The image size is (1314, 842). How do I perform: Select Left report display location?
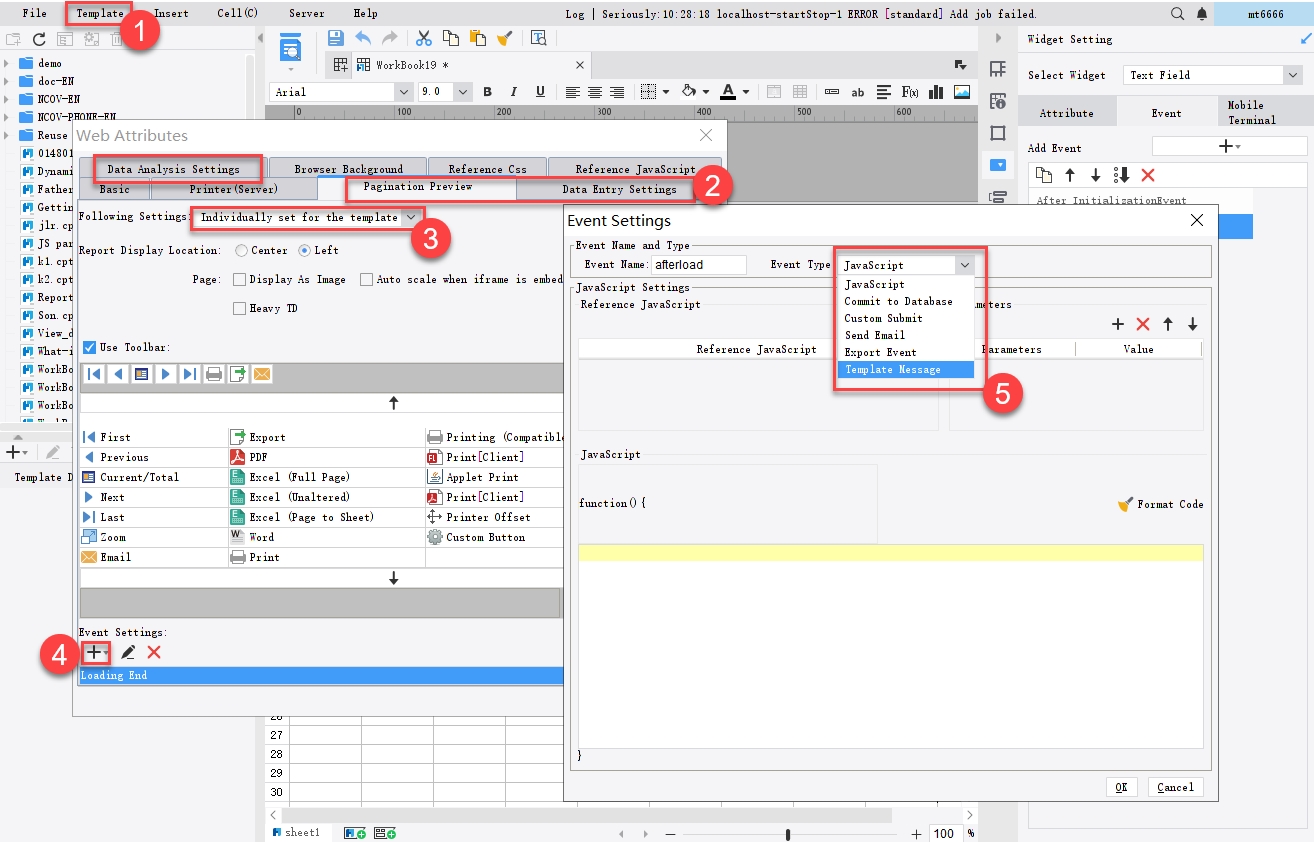click(305, 250)
